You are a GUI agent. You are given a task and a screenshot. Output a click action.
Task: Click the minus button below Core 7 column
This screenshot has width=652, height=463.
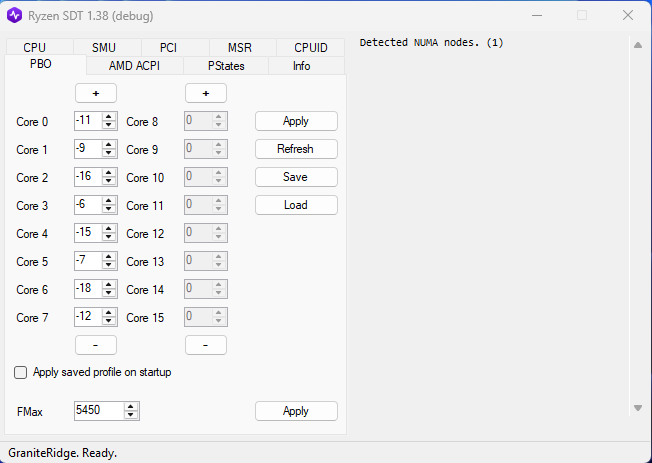(96, 345)
